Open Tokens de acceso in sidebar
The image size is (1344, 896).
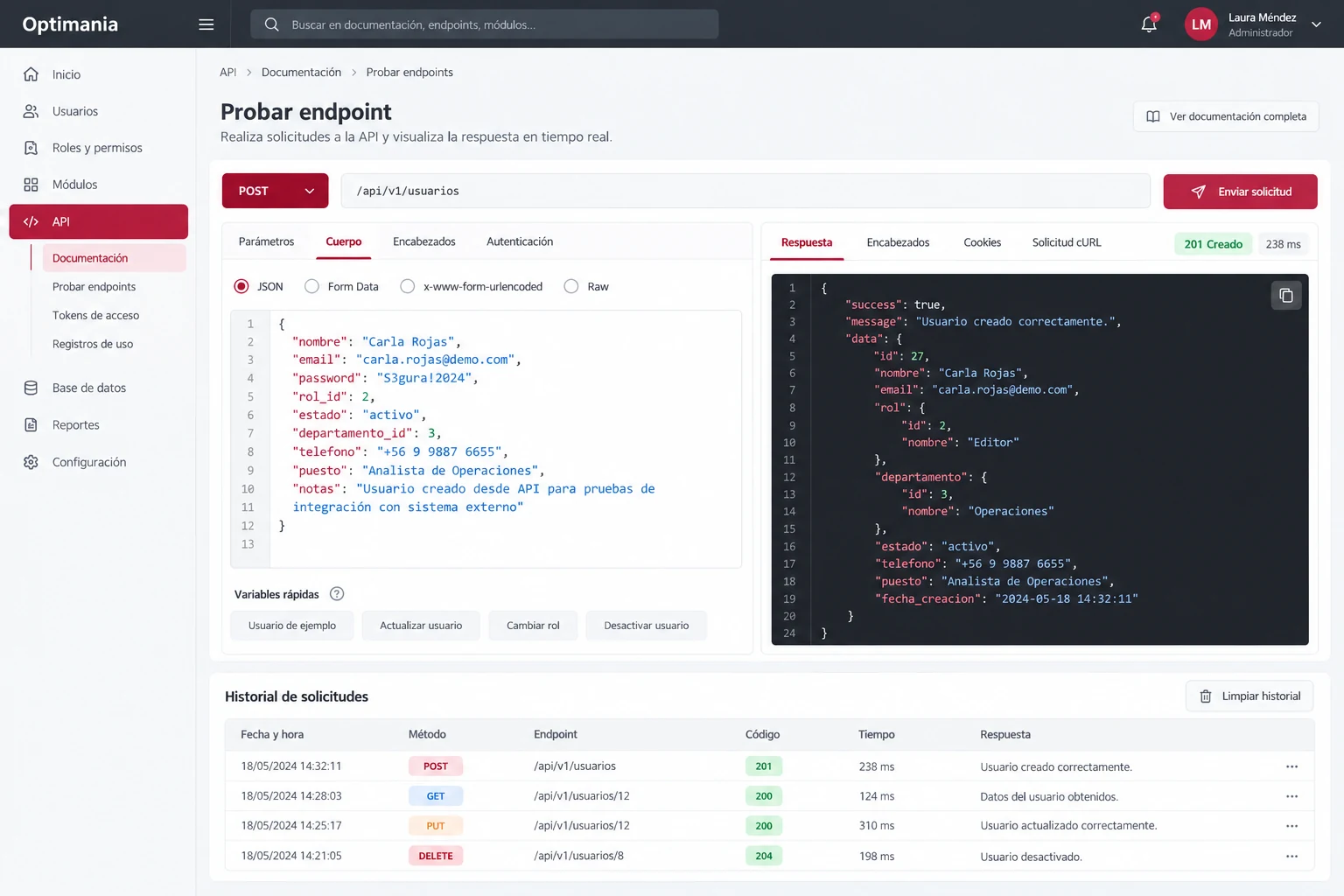click(95, 315)
